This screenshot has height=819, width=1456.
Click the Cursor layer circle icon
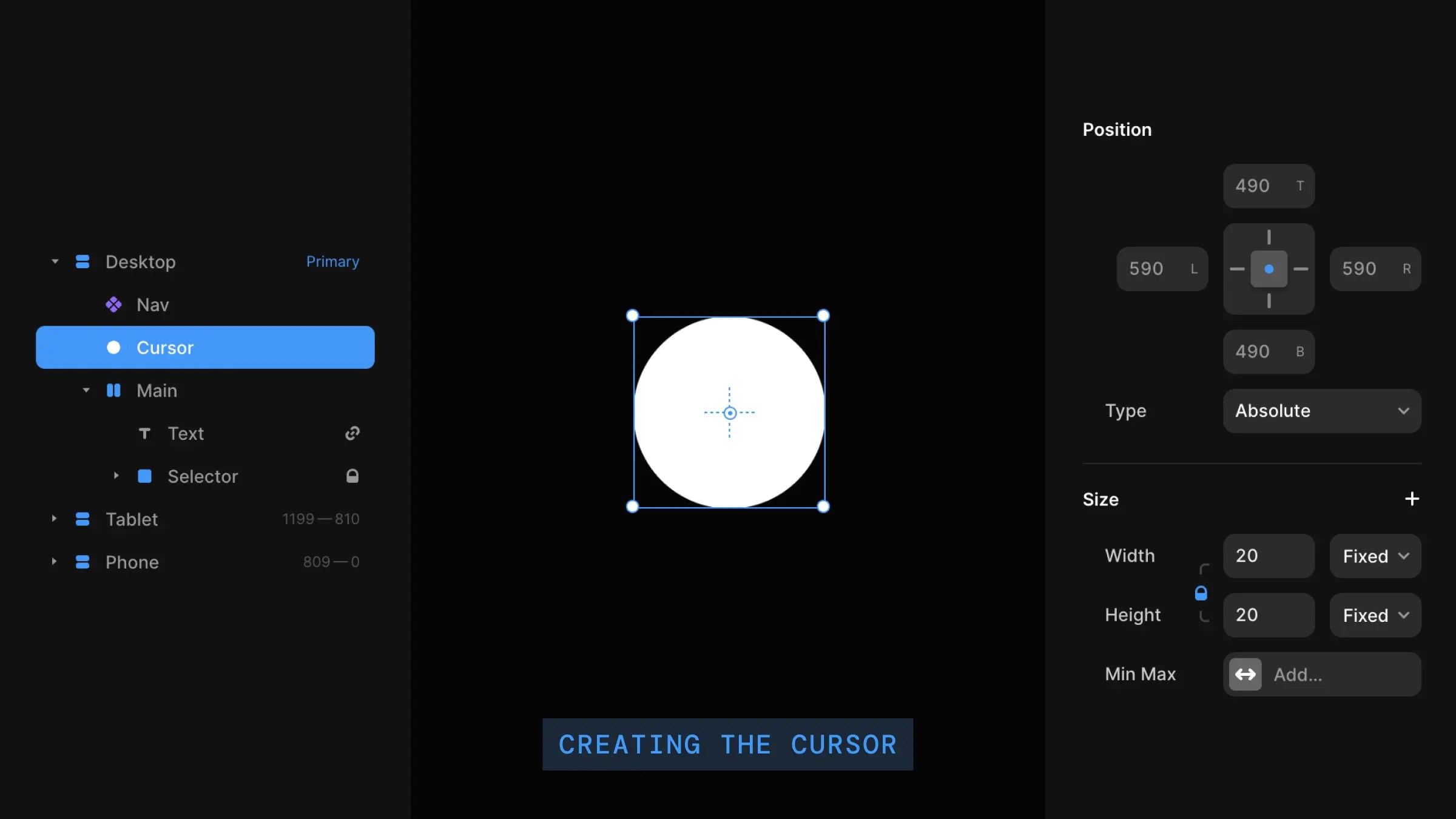[x=113, y=347]
